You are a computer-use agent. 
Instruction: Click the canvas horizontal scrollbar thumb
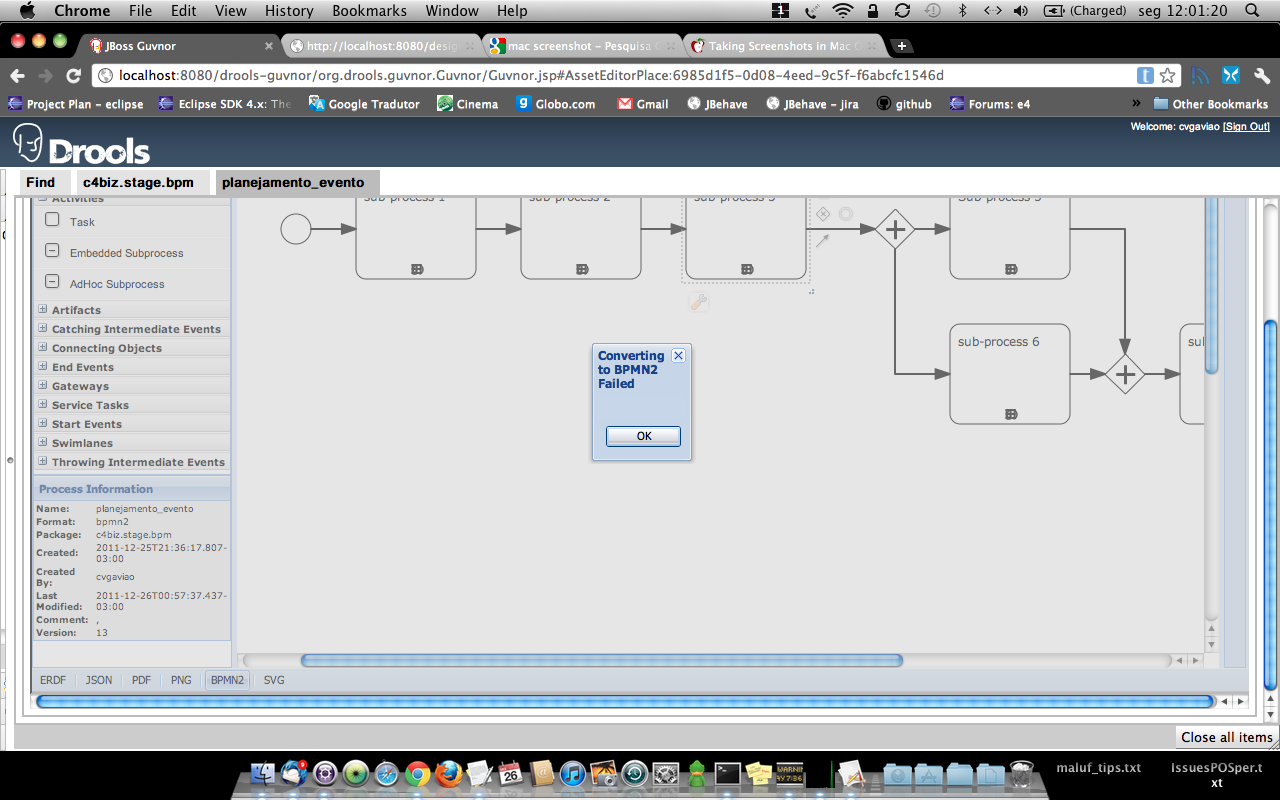[601, 660]
